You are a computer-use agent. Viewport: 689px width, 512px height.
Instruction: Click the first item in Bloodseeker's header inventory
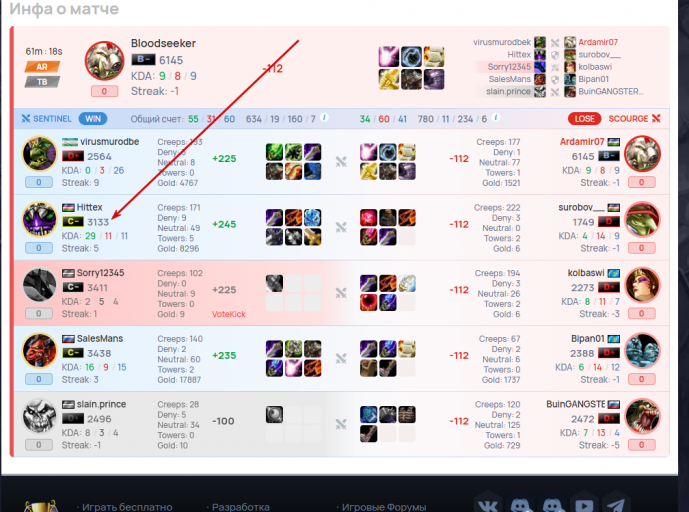pyautogui.click(x=388, y=57)
